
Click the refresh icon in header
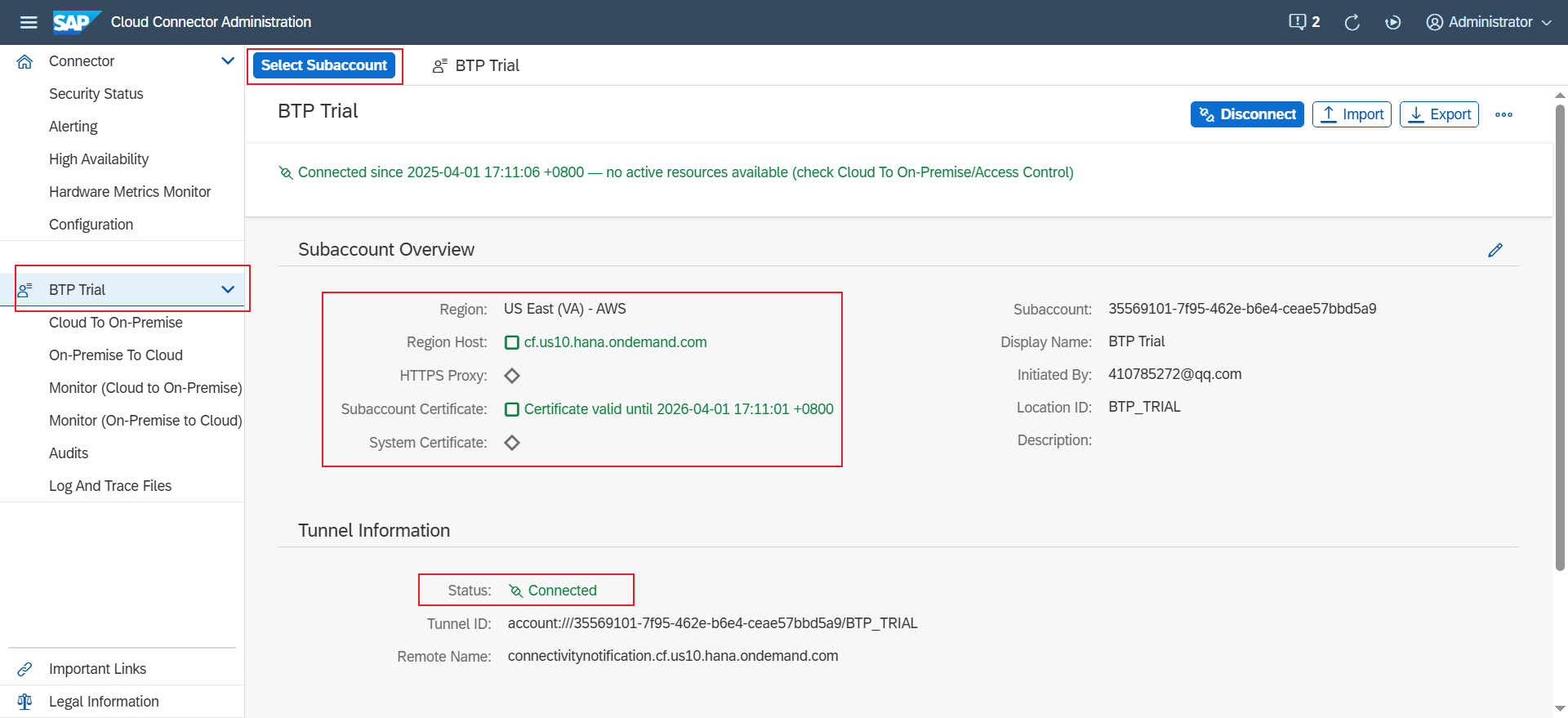click(1352, 22)
